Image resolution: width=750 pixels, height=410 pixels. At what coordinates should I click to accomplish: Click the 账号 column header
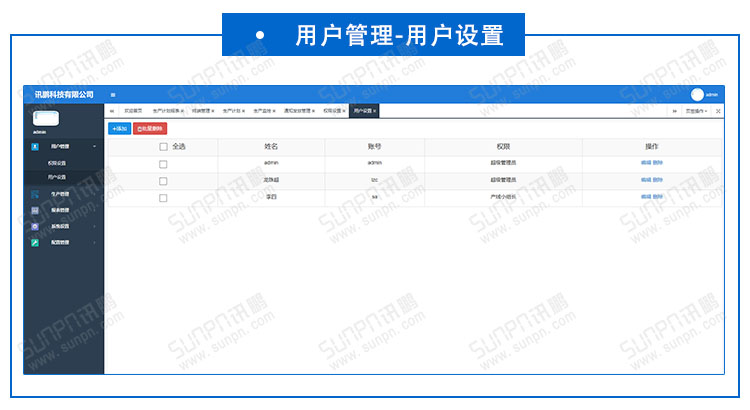pyautogui.click(x=375, y=146)
